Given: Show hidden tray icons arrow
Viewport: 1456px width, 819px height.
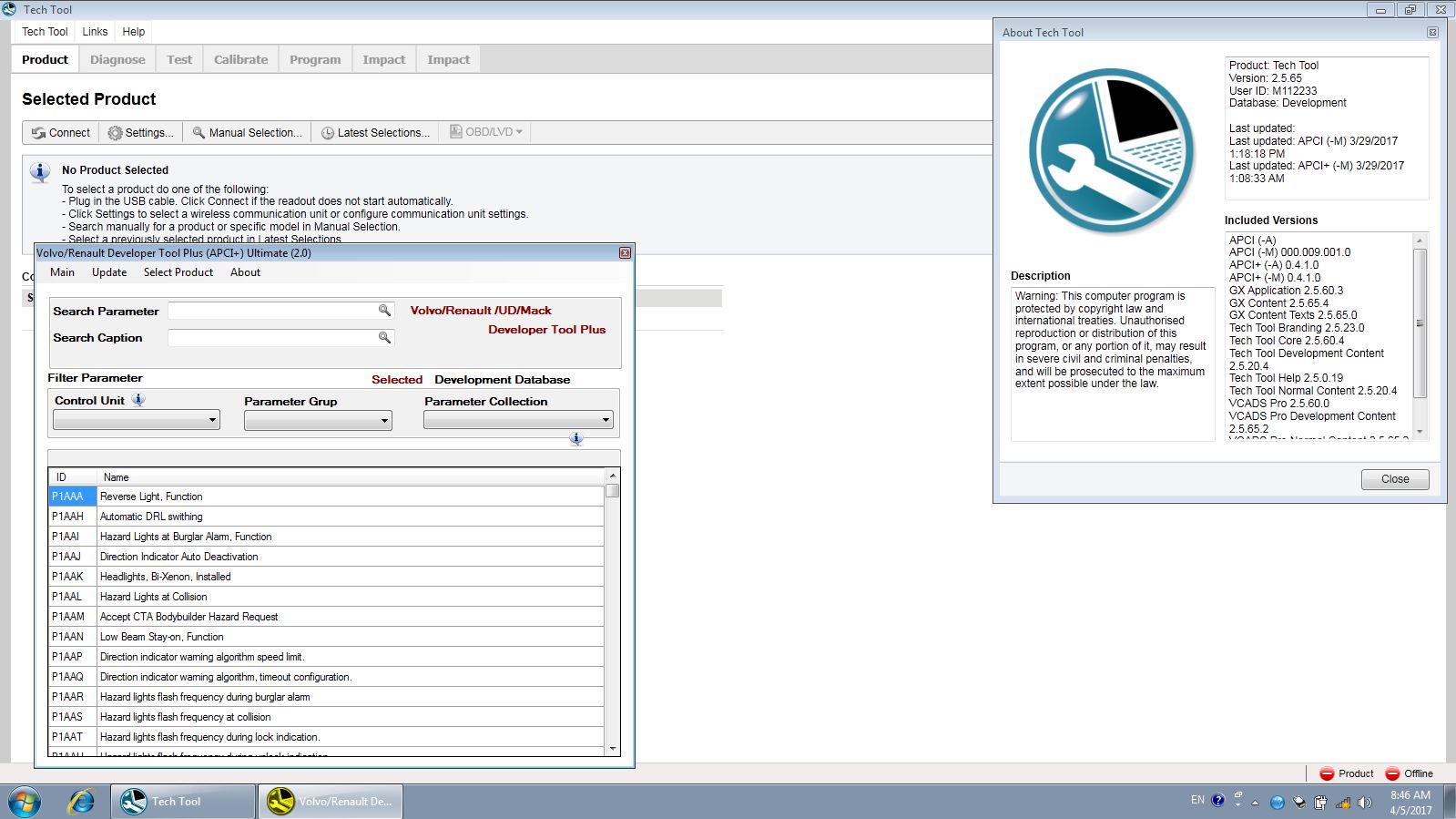Looking at the screenshot, I should point(1255,803).
